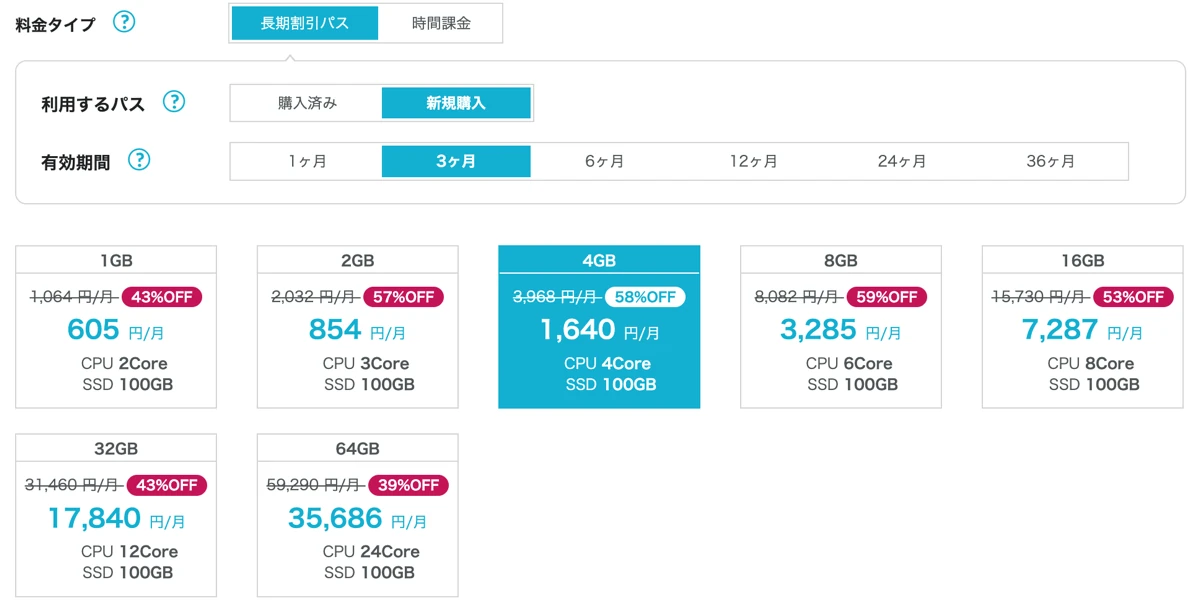Viewport: 1200px width, 613px height.
Task: Click help icon beside 利用するパス
Action: 174,102
